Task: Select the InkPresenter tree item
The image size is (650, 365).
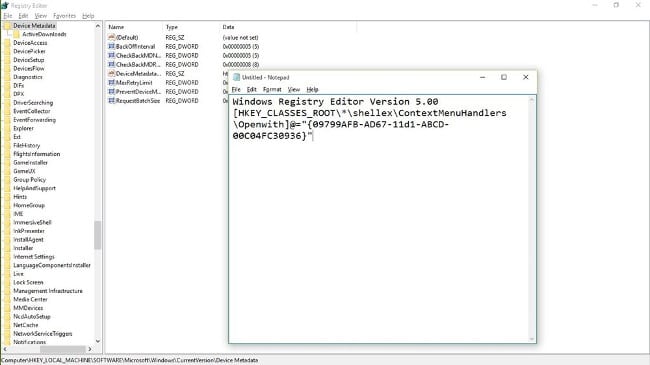Action: point(29,231)
